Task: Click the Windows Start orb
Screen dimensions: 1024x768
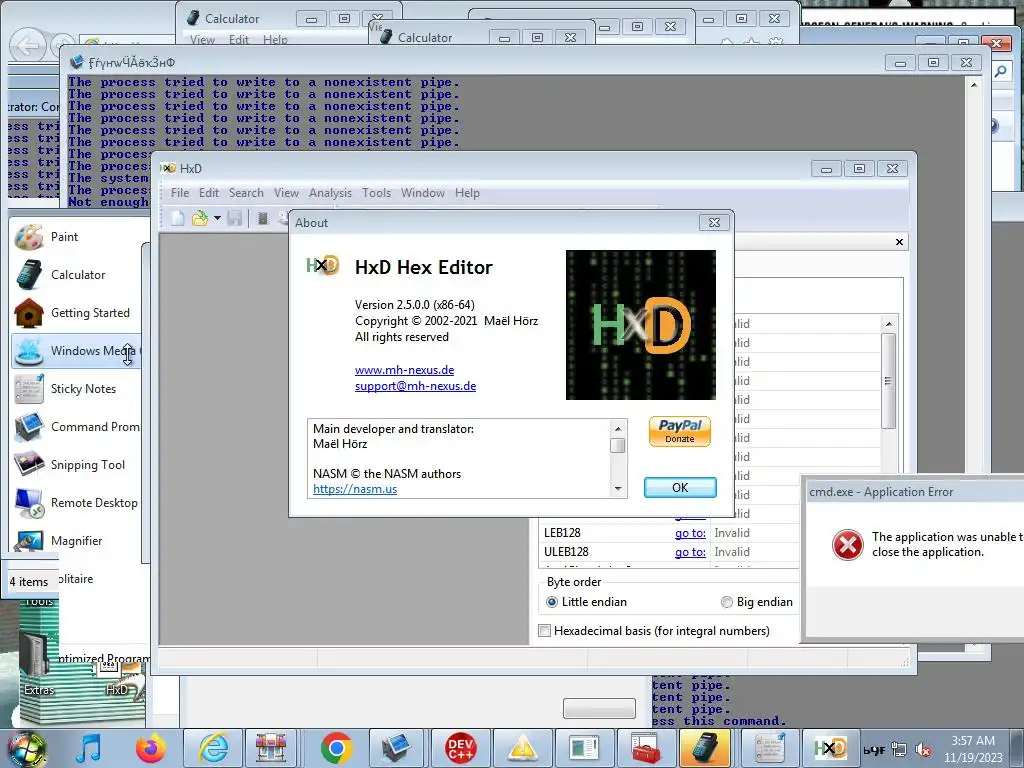Action: [x=26, y=748]
